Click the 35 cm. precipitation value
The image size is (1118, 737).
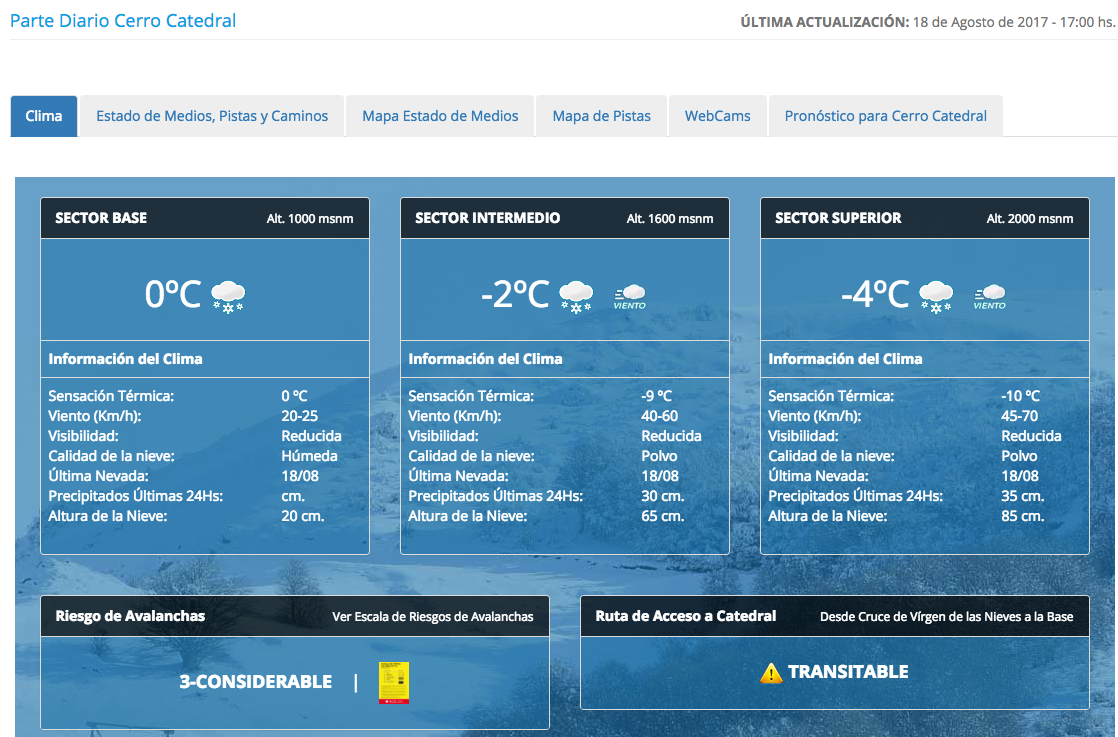tap(1022, 495)
